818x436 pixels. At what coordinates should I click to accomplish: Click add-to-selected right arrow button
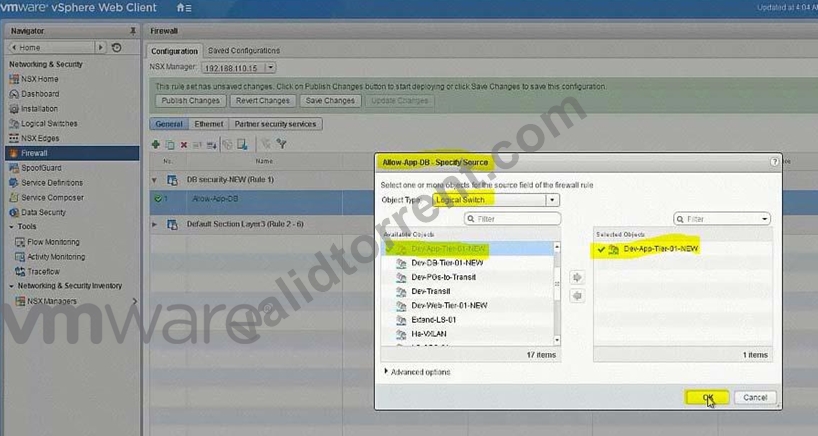coord(576,277)
